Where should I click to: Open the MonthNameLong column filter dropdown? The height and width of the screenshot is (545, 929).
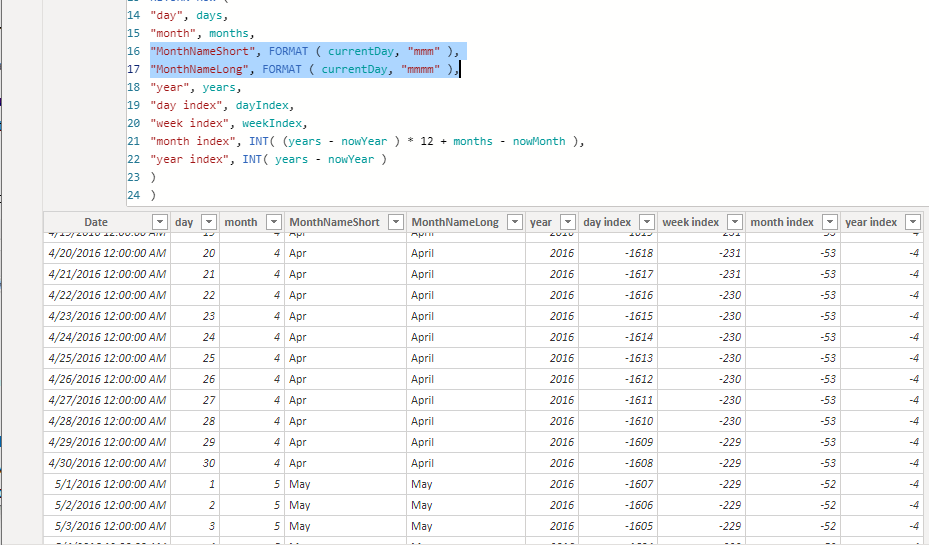[x=514, y=222]
